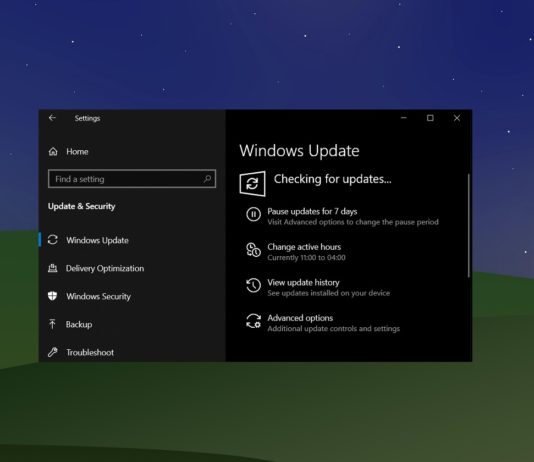Open the Home label in the sidebar

(x=77, y=152)
